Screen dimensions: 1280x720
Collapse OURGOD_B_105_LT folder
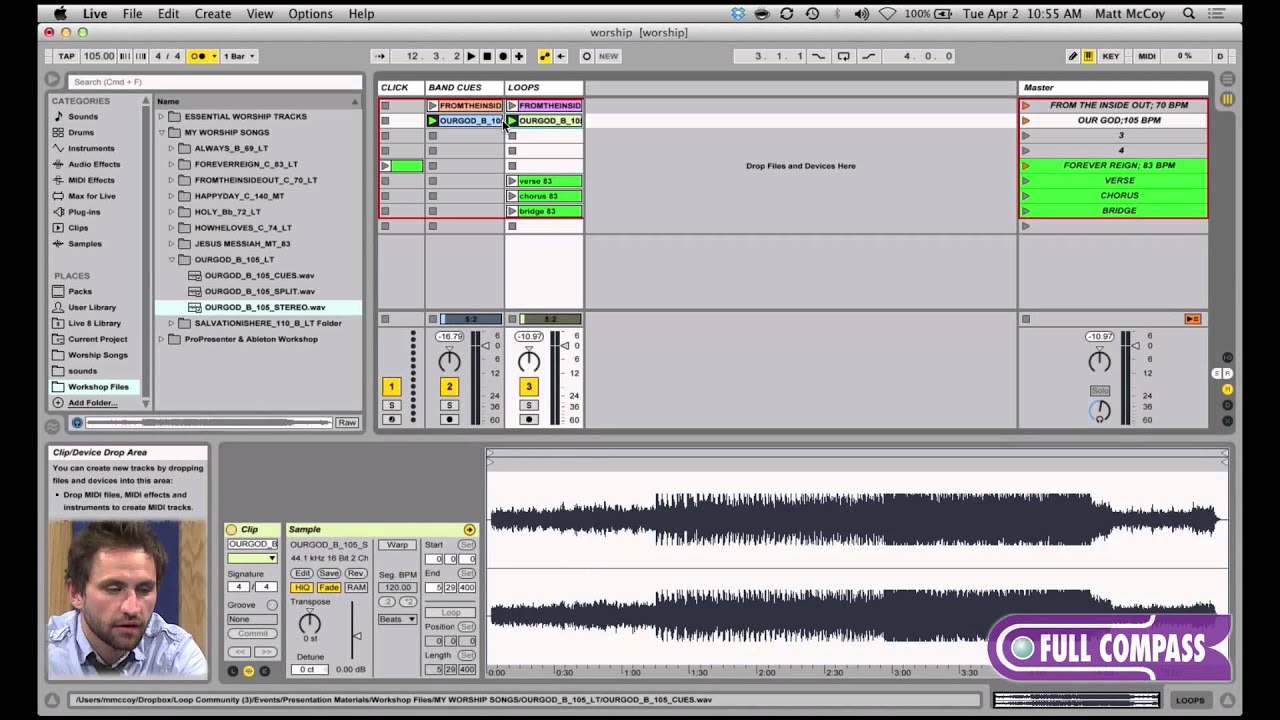point(171,260)
